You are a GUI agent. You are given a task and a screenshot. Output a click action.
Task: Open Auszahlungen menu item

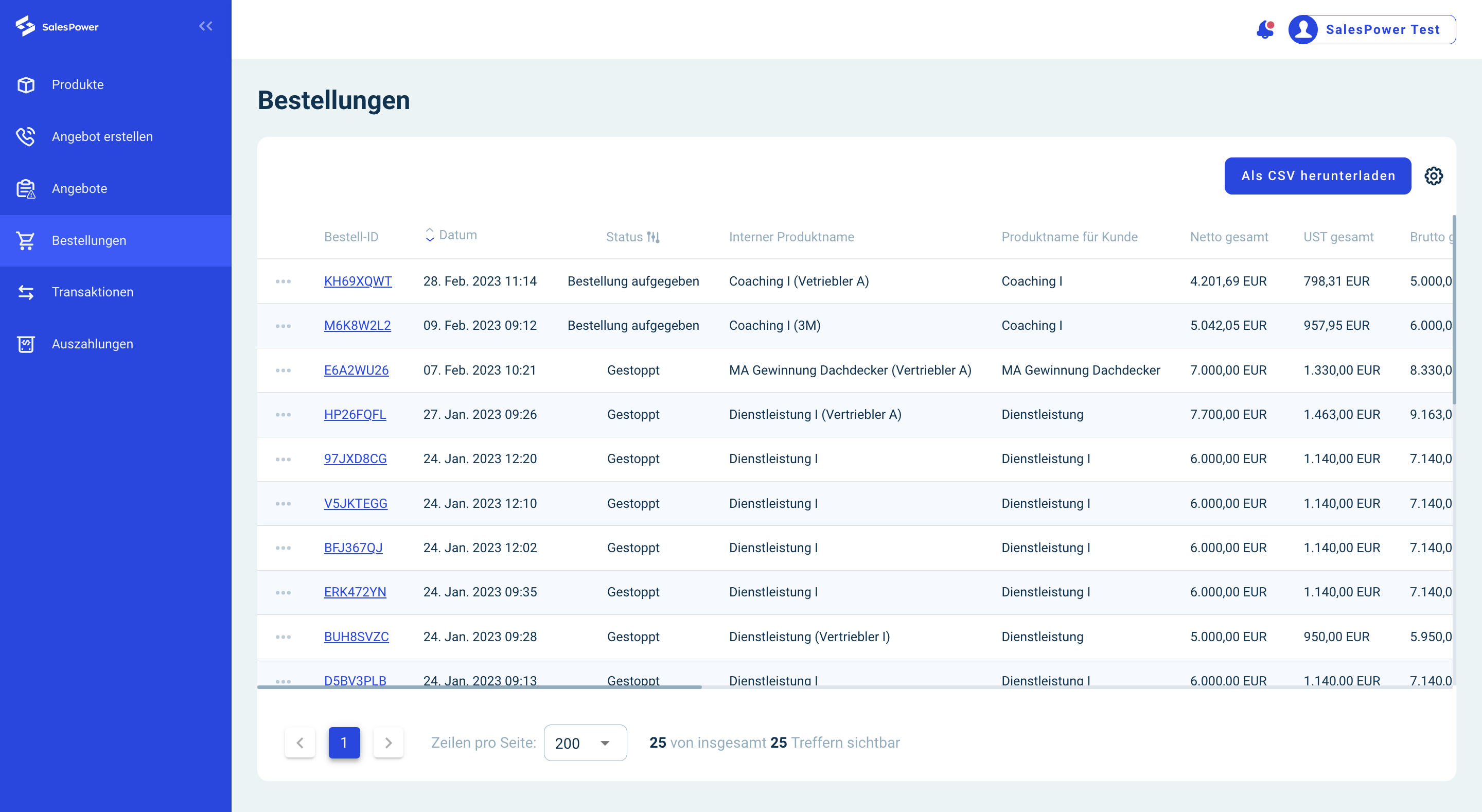116,344
